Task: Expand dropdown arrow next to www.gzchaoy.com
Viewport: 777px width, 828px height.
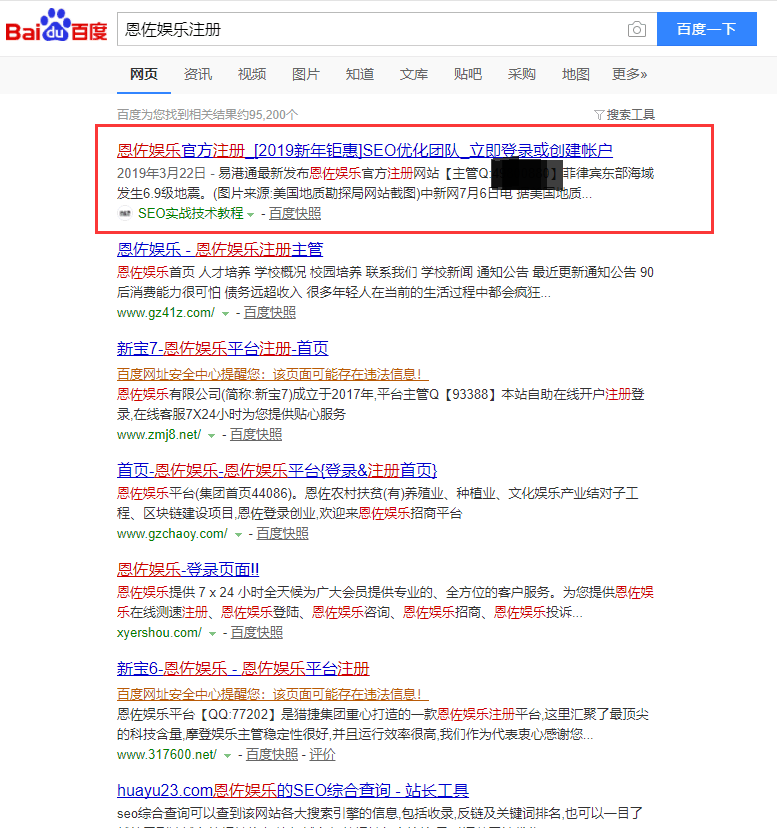Action: (x=238, y=534)
